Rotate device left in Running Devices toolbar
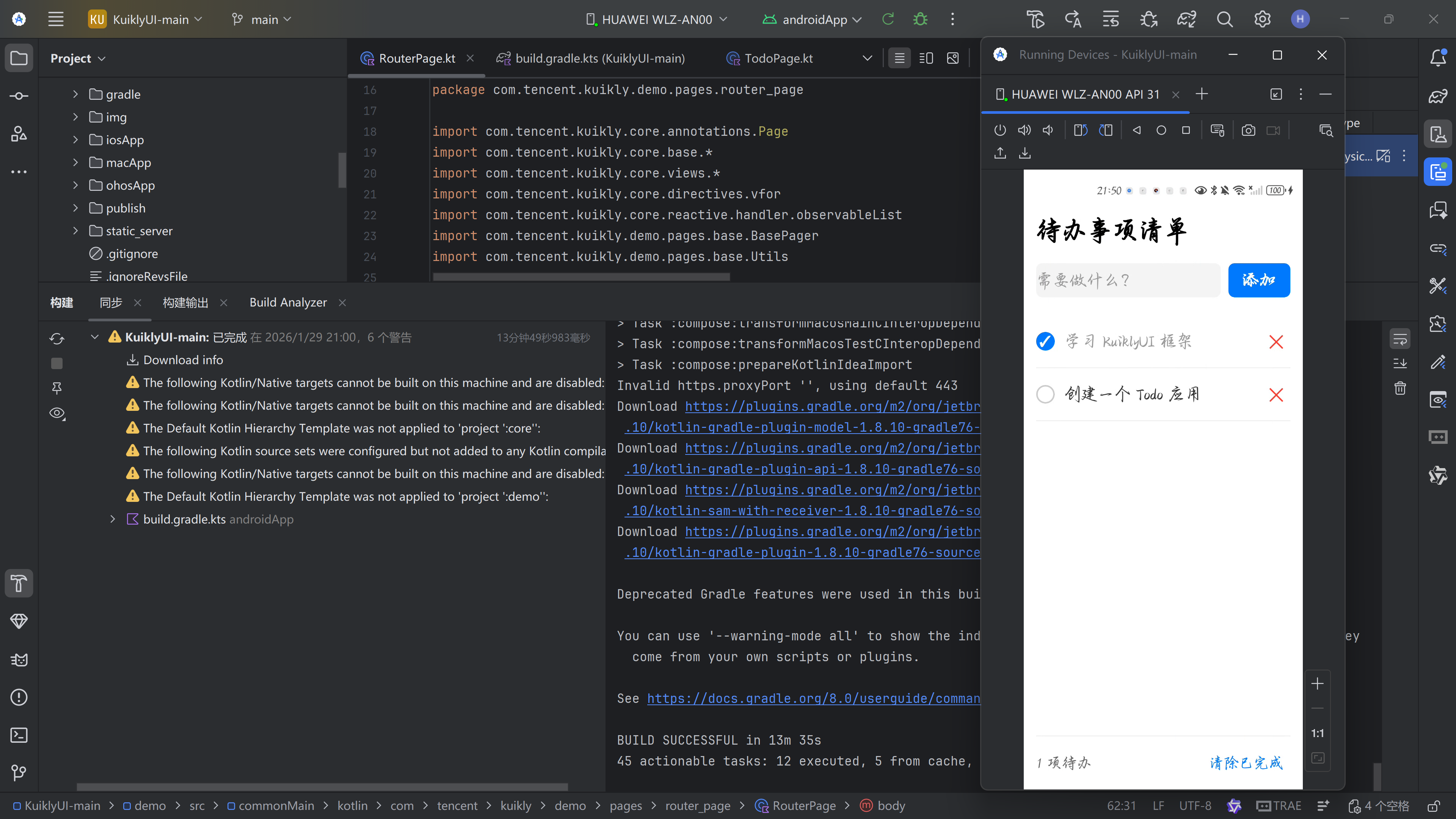The height and width of the screenshot is (819, 1456). click(x=1080, y=130)
